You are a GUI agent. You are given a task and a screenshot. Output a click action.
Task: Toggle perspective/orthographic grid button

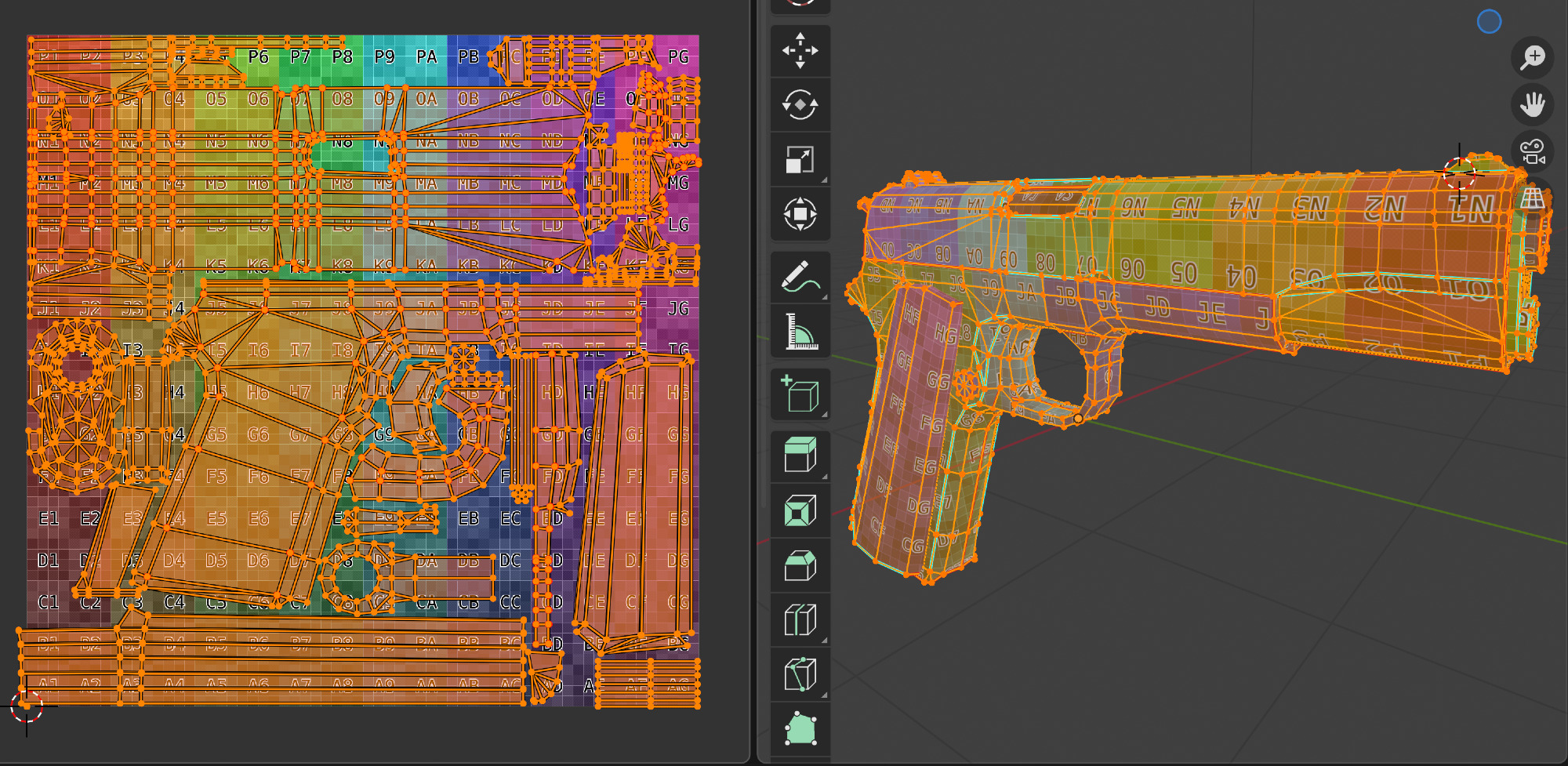pos(1532,198)
